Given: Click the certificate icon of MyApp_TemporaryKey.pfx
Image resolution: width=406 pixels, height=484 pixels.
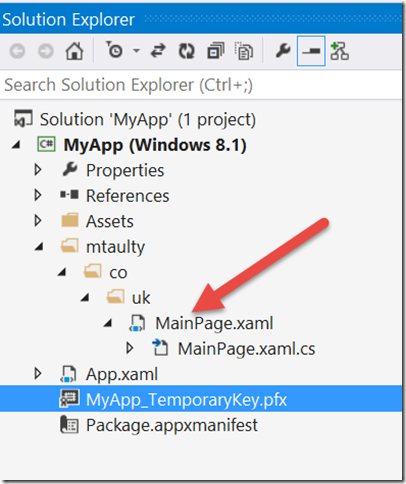Looking at the screenshot, I should (69, 399).
